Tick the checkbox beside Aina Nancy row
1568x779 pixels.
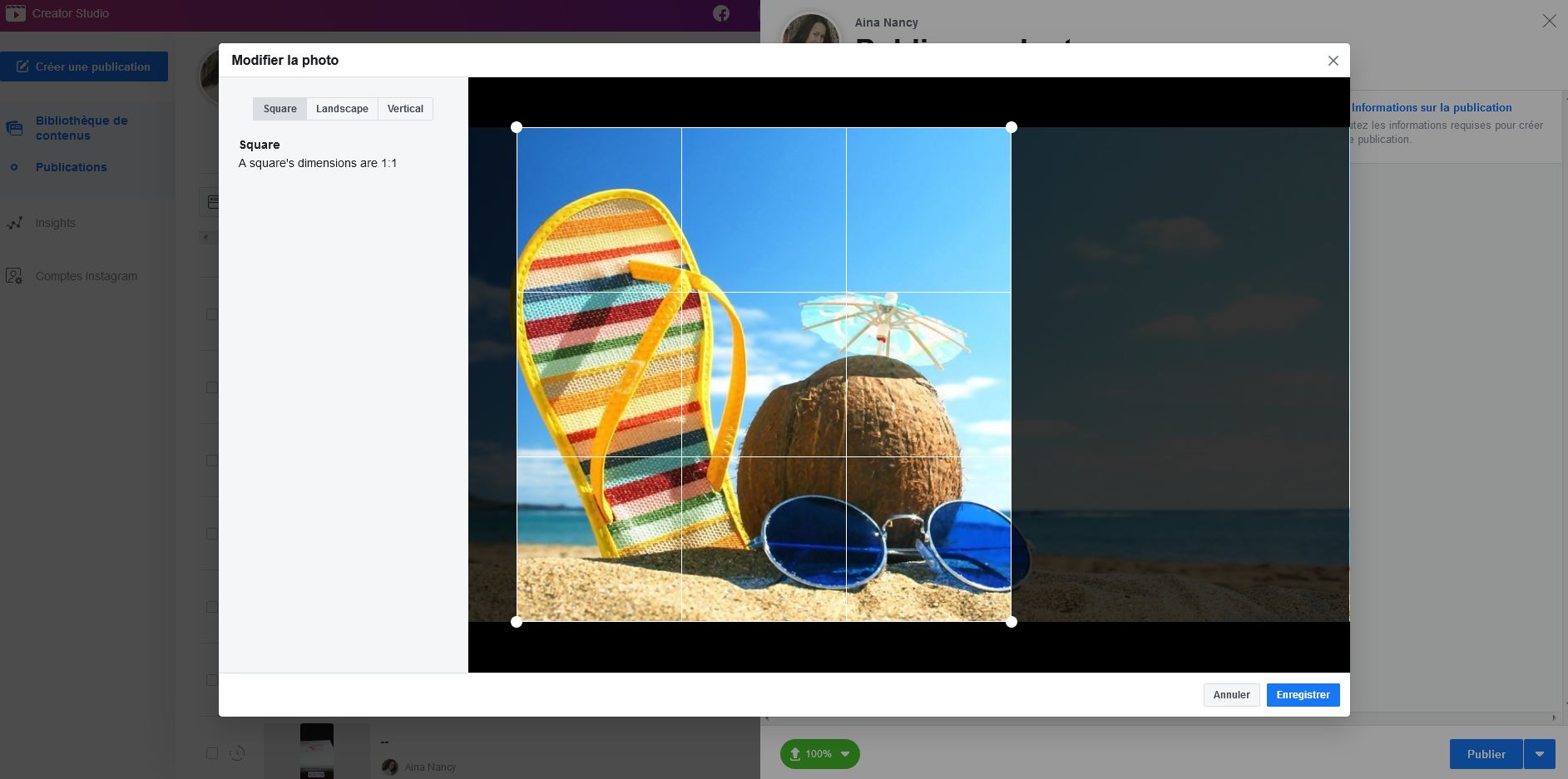[x=212, y=753]
